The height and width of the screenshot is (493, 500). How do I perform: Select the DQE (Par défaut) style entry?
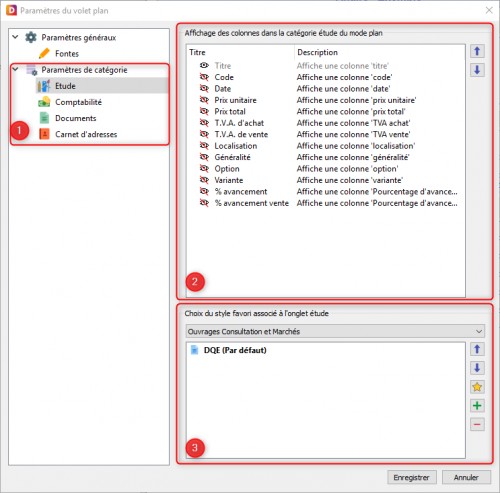click(x=235, y=350)
